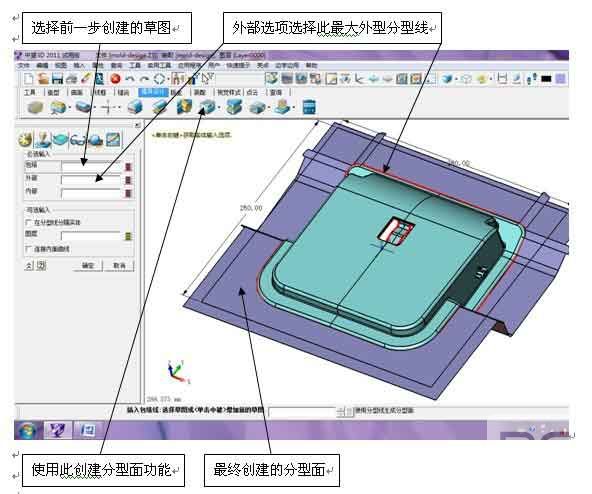Open the 帮助 menu
The height and width of the screenshot is (494, 592).
(311, 66)
